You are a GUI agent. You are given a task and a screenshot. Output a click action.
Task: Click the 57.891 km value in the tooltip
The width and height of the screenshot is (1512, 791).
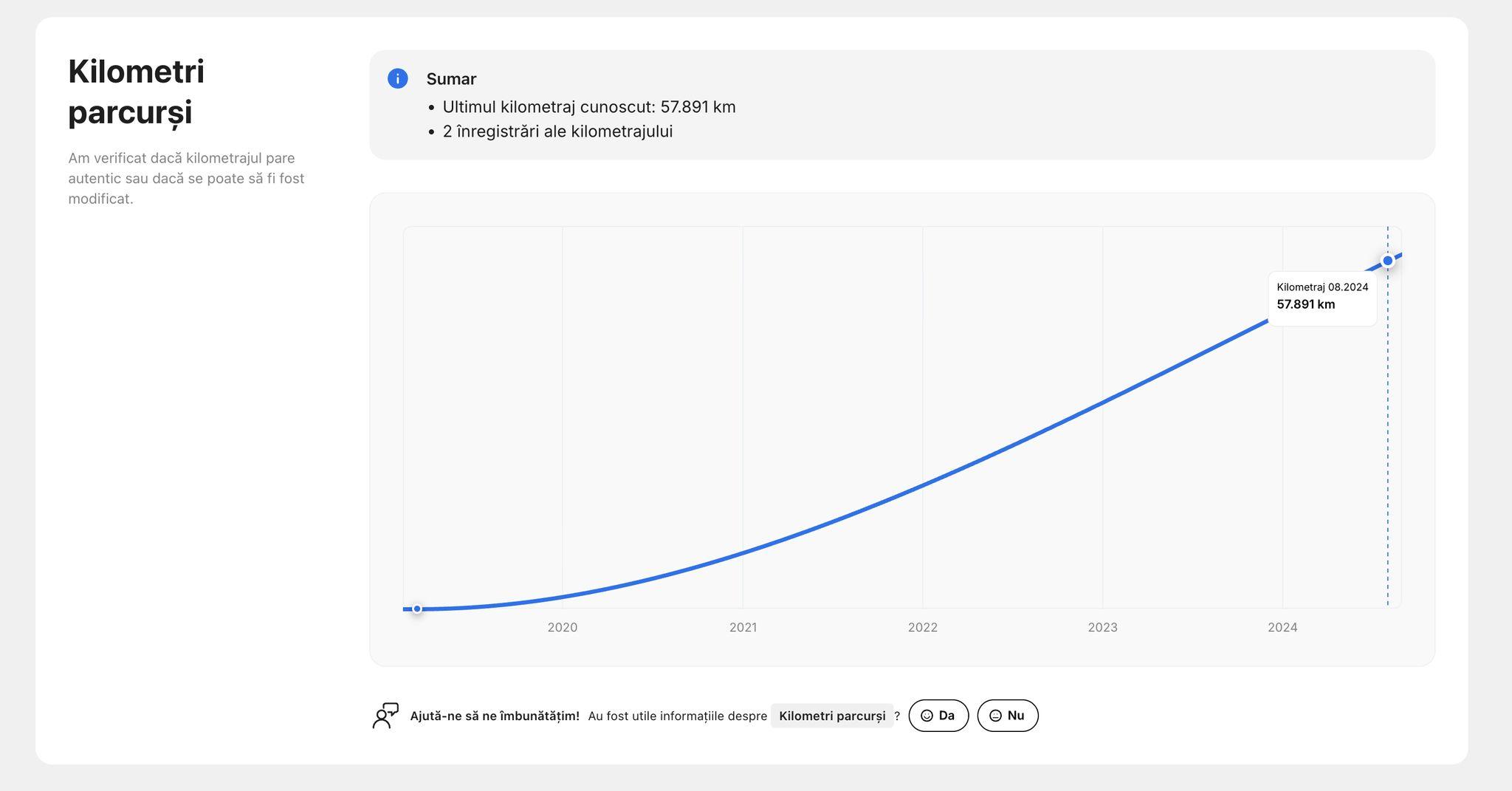pyautogui.click(x=1305, y=304)
